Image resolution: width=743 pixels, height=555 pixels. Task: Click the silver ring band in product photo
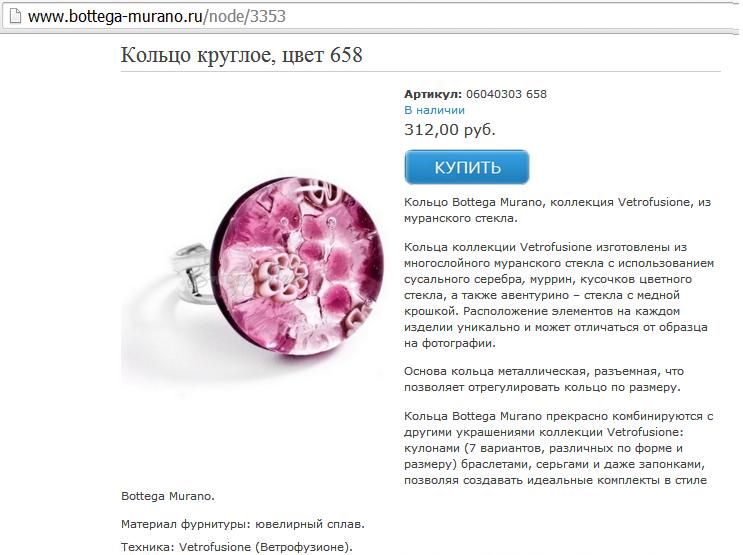coord(192,273)
